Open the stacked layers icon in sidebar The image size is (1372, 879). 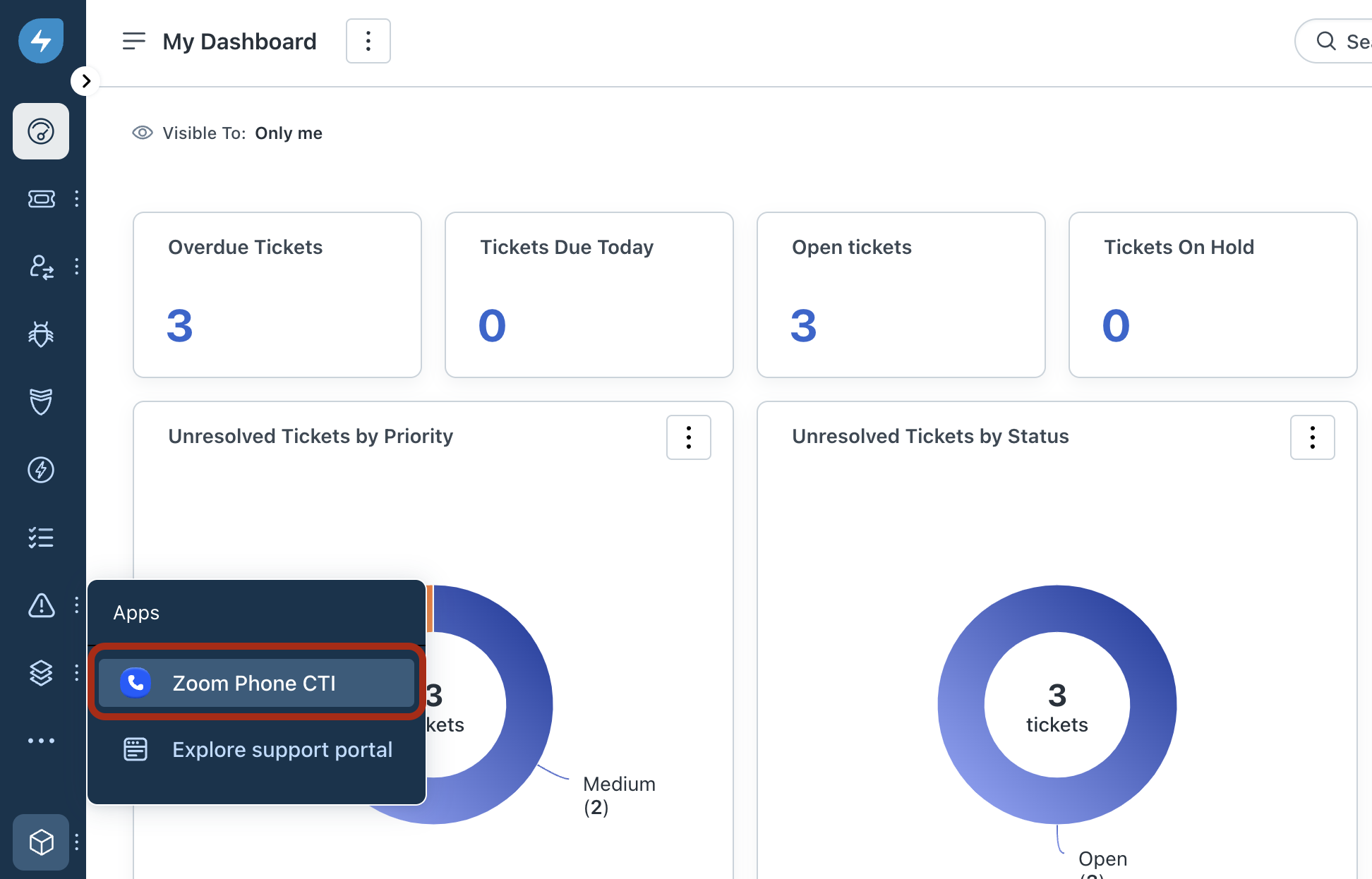pos(41,673)
